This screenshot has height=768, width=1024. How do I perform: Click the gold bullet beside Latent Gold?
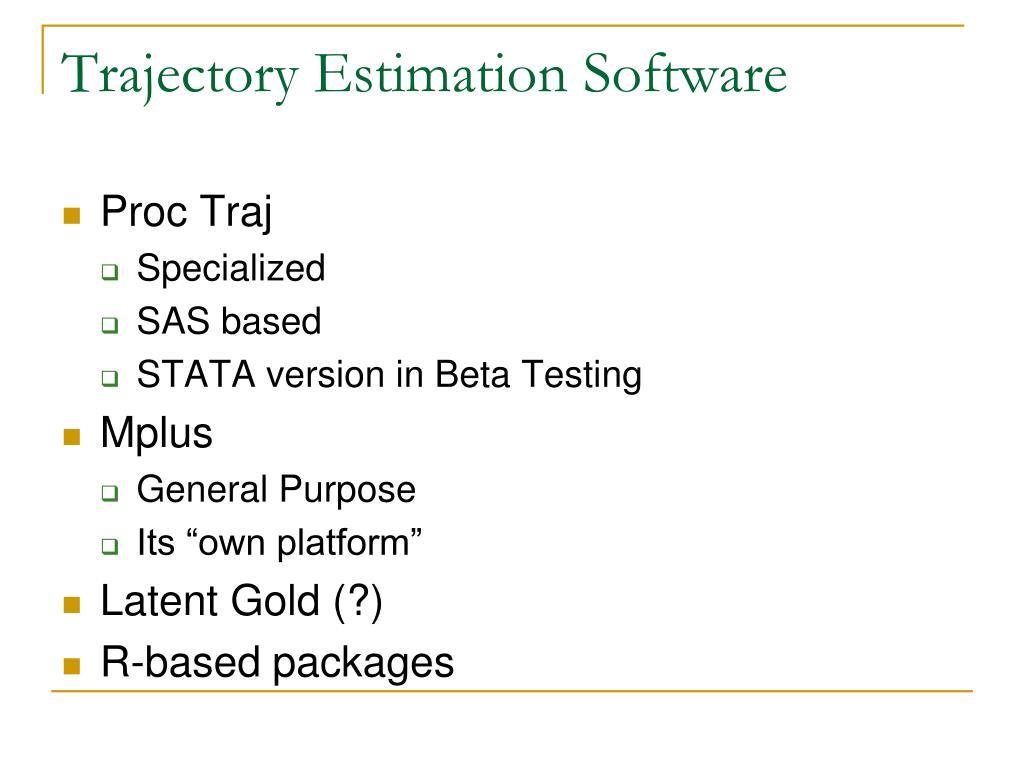click(72, 605)
